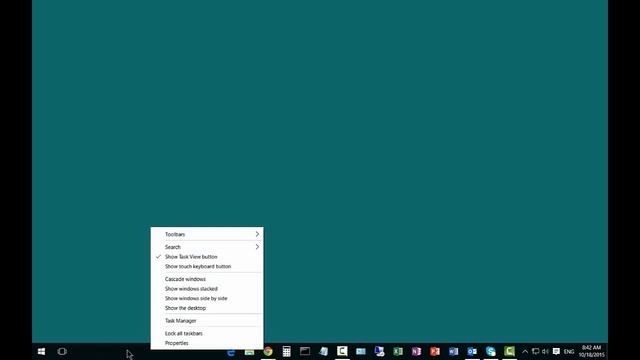Image resolution: width=640 pixels, height=360 pixels.
Task: Open the Windows Start menu
Action: coord(41,351)
